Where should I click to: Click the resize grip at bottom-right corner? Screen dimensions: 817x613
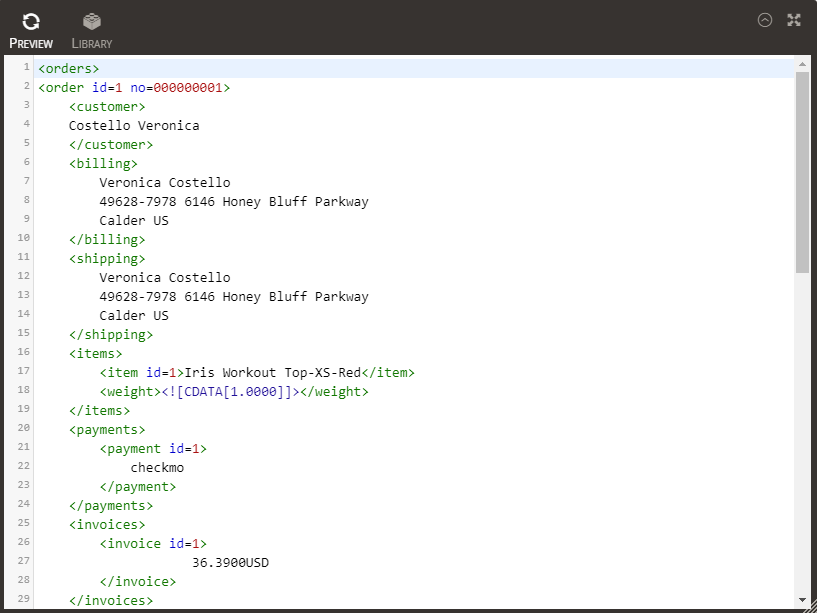click(x=810, y=607)
